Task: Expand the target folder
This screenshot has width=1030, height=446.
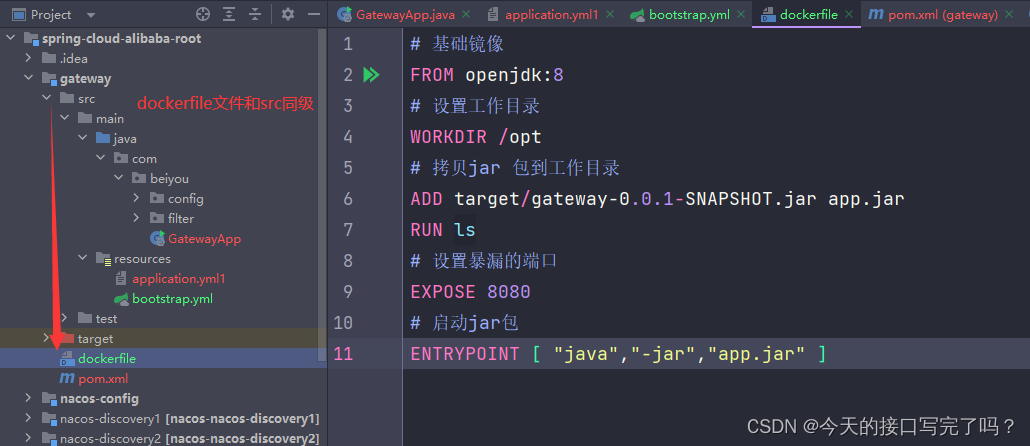Action: click(47, 338)
